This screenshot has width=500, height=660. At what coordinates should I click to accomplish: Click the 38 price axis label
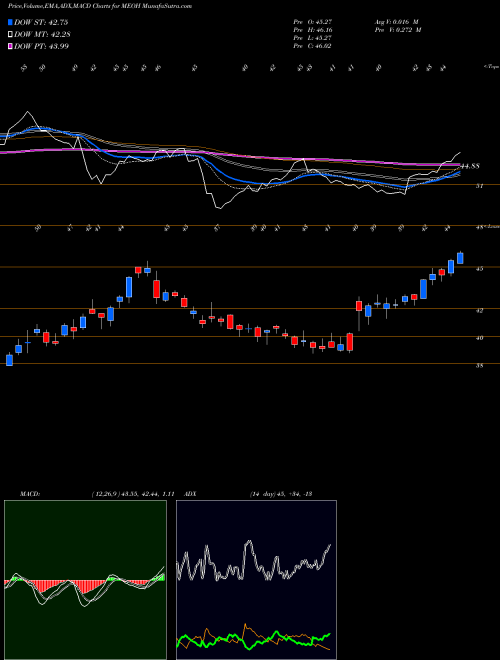point(479,366)
